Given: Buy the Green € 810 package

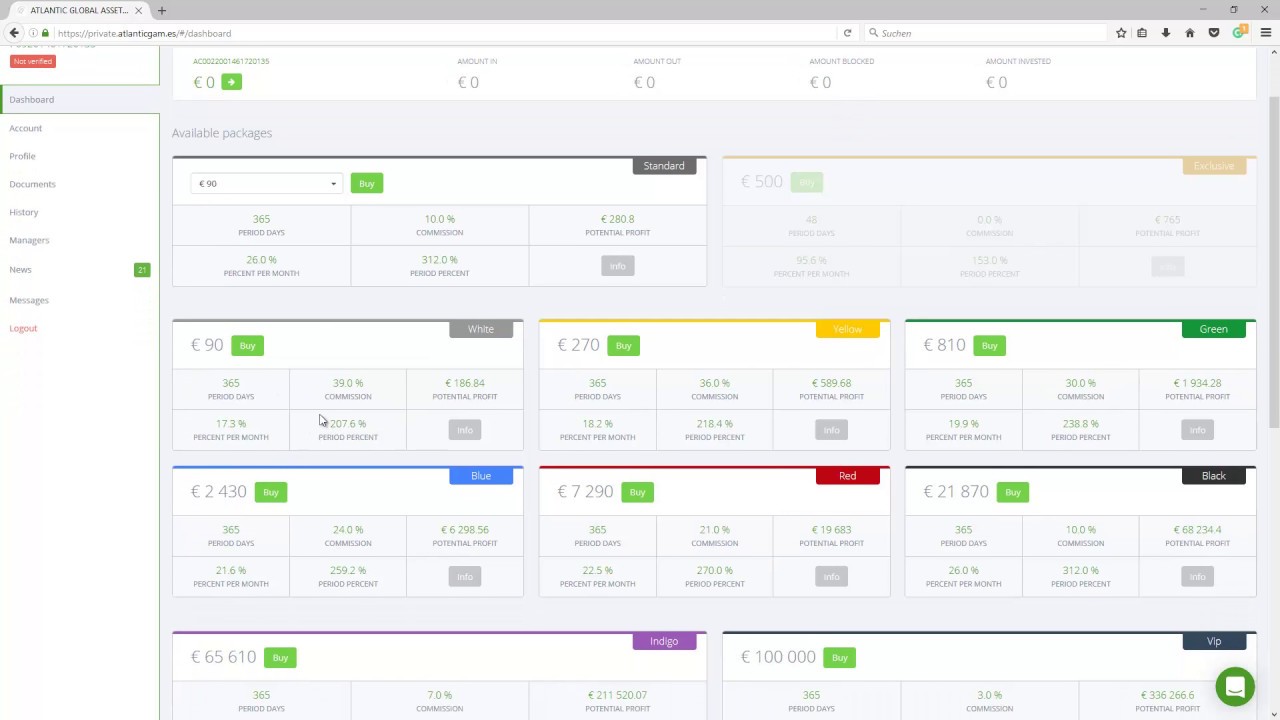Looking at the screenshot, I should click(989, 345).
